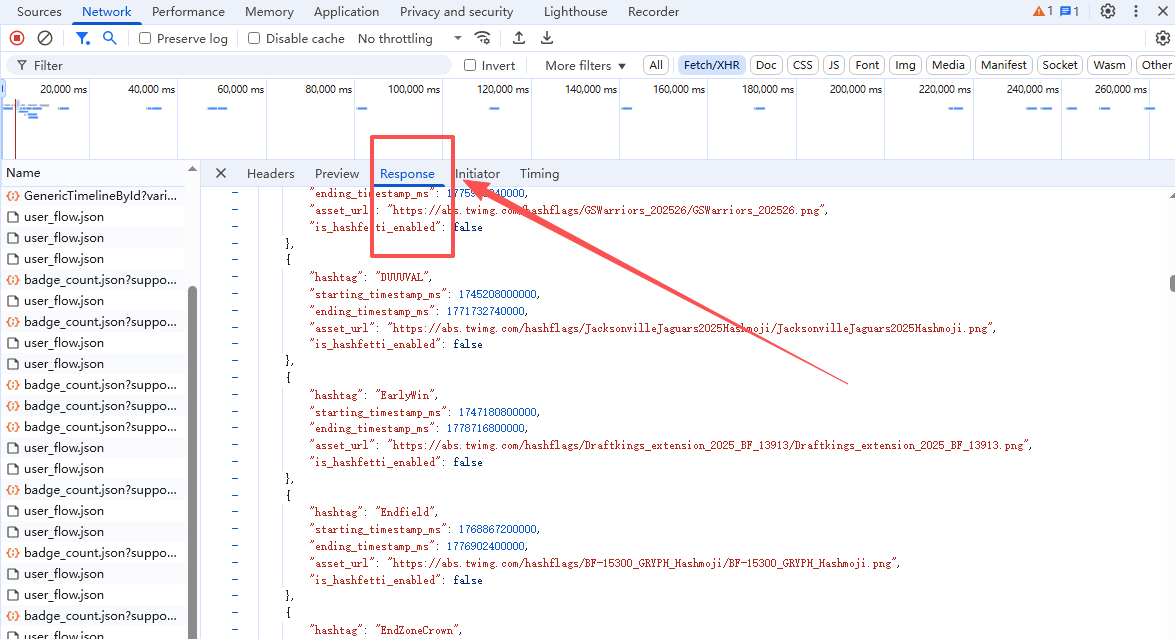The height and width of the screenshot is (639, 1175).
Task: Switch to the Sources panel
Action: pyautogui.click(x=39, y=11)
